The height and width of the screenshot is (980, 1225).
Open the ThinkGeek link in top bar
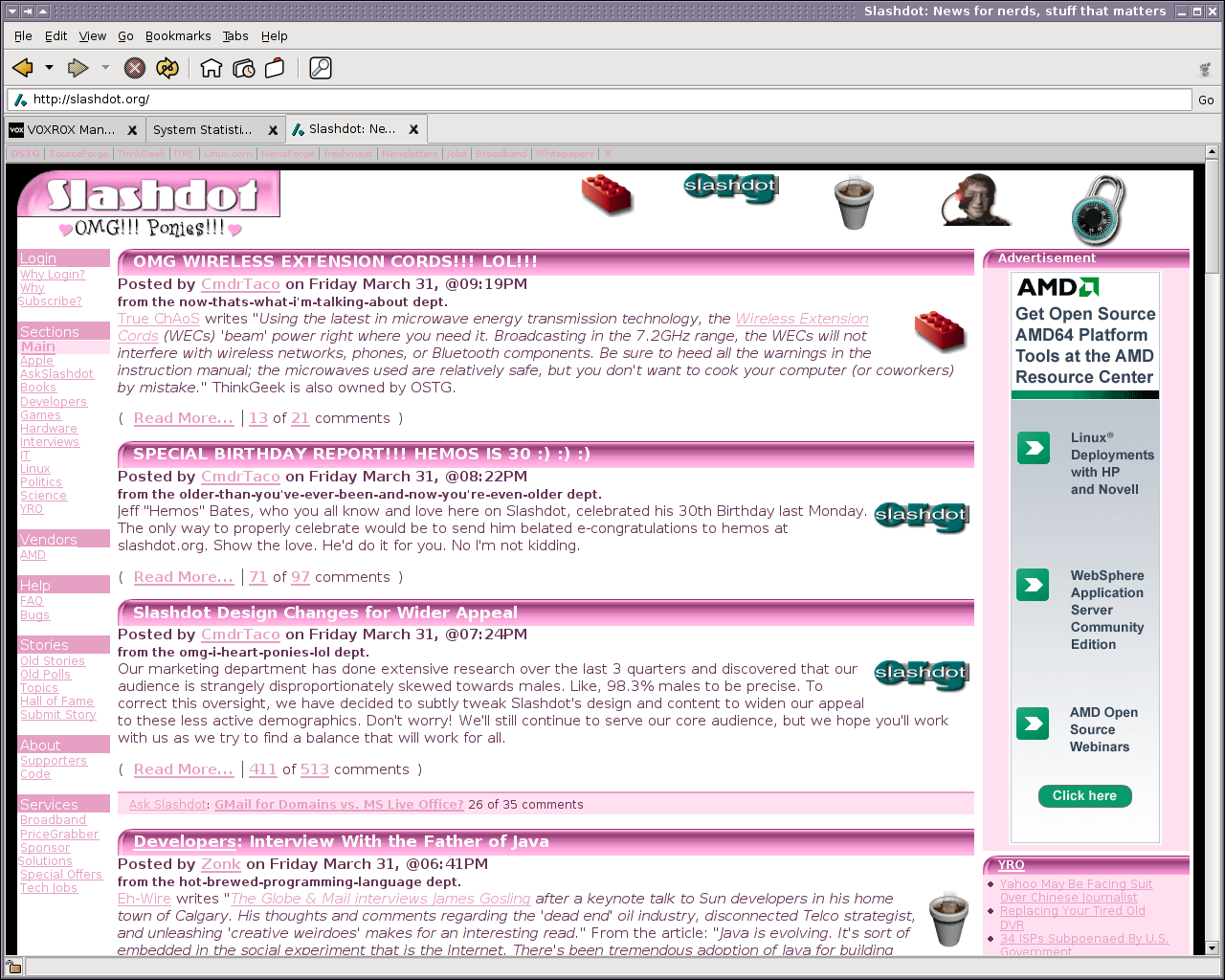click(142, 154)
